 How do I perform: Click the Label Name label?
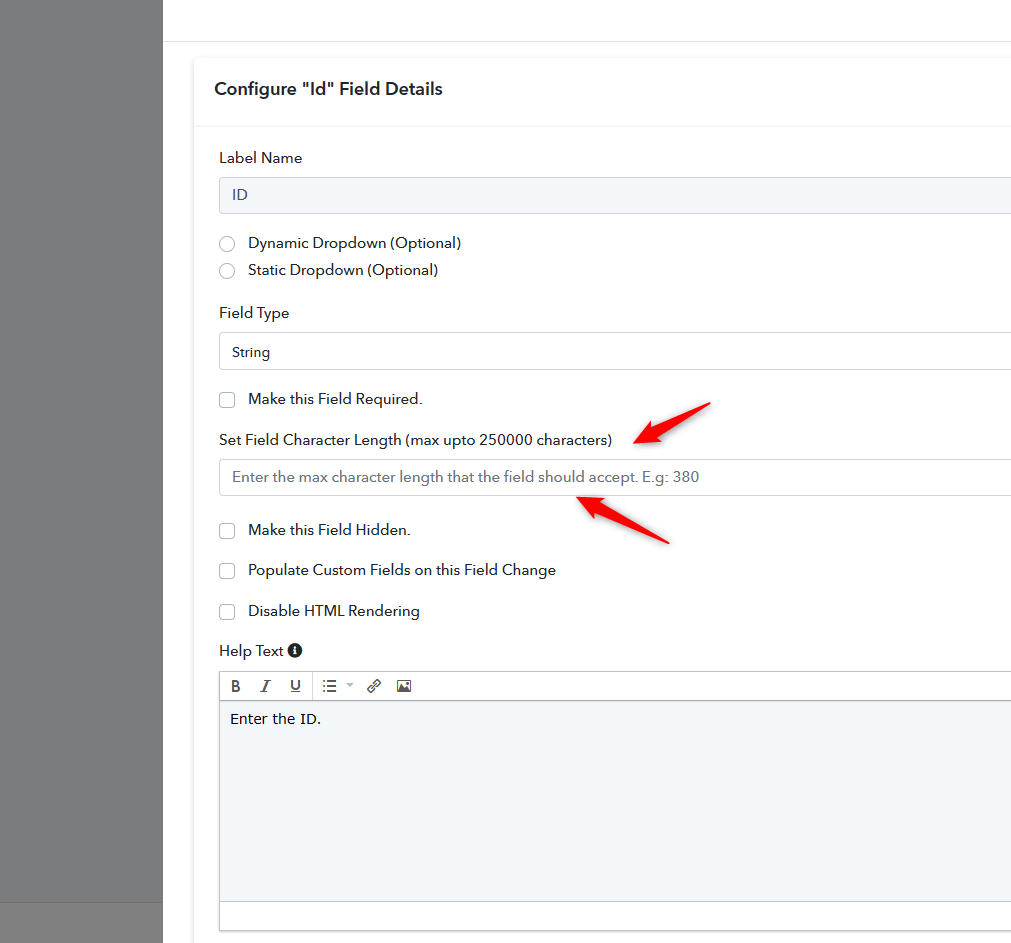260,158
